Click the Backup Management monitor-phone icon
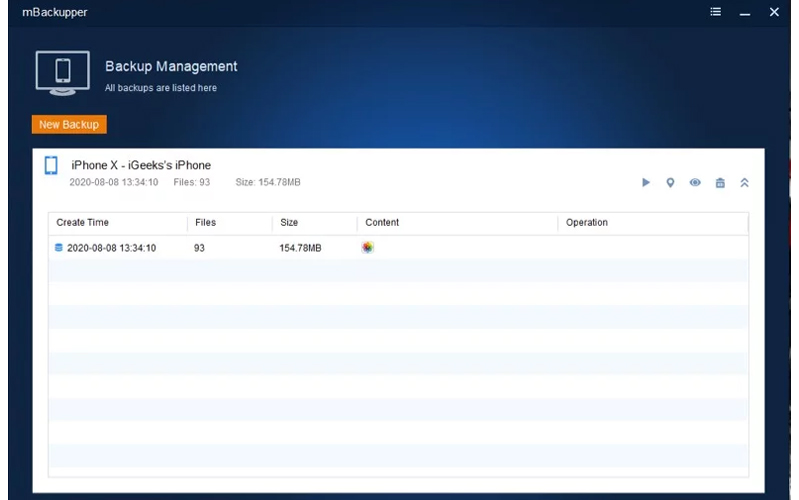This screenshot has height=500, width=799. tap(63, 73)
